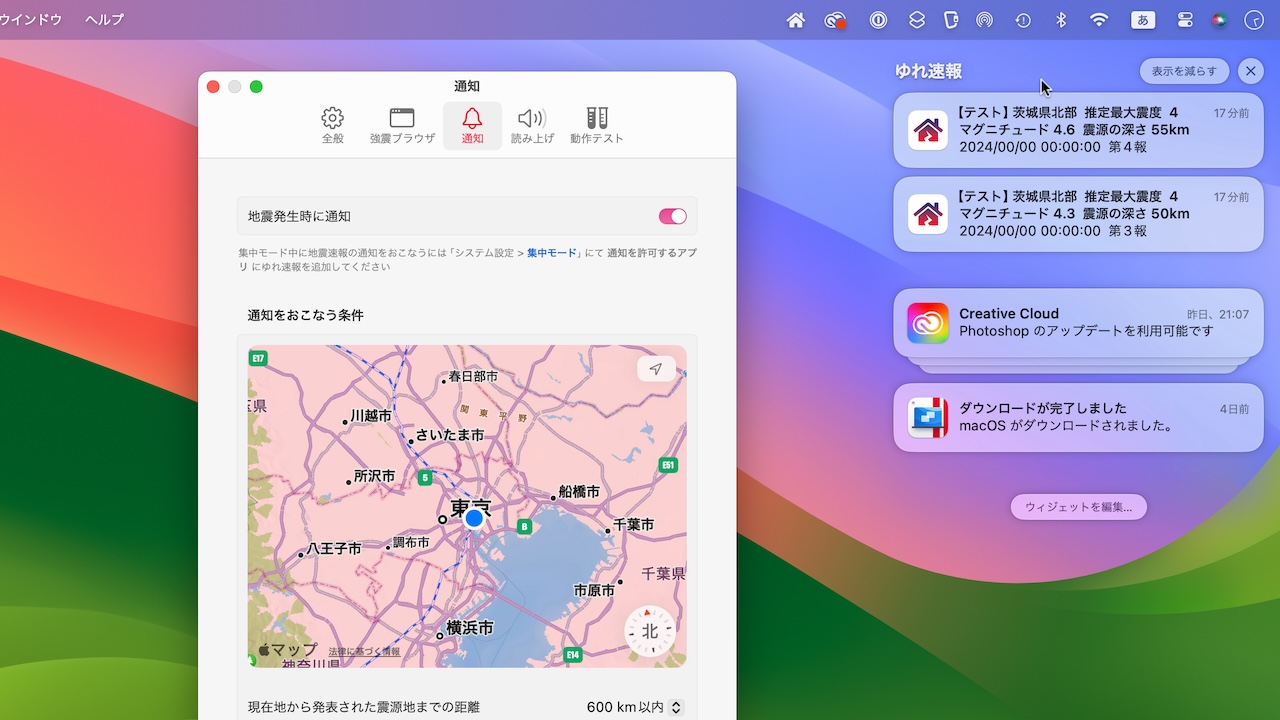Click the device lock menu bar icon

coord(951,20)
